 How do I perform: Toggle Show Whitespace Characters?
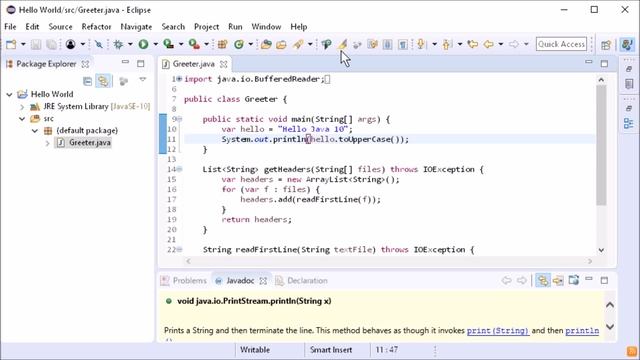[403, 44]
